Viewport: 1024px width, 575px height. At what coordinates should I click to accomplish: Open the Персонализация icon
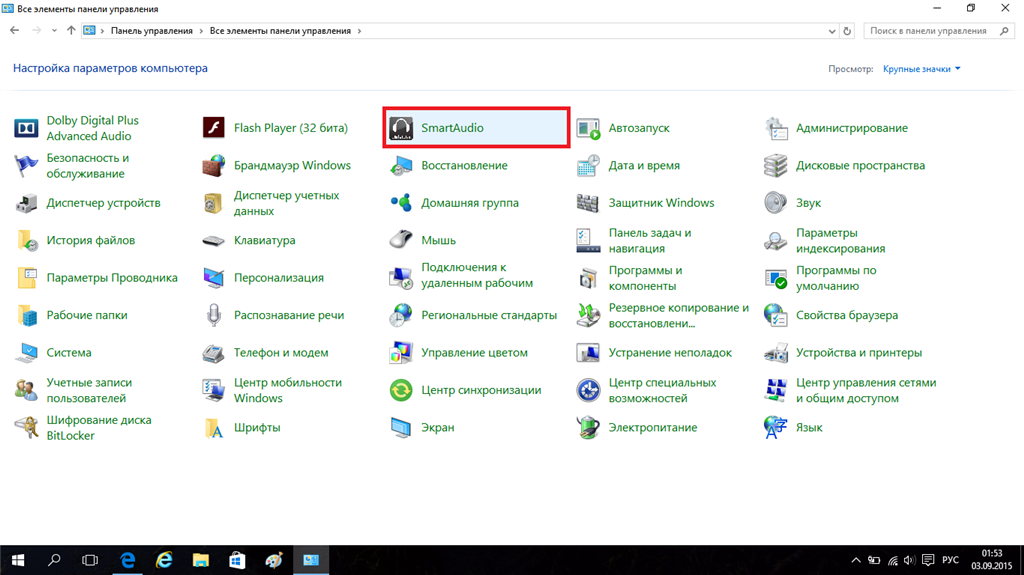214,278
